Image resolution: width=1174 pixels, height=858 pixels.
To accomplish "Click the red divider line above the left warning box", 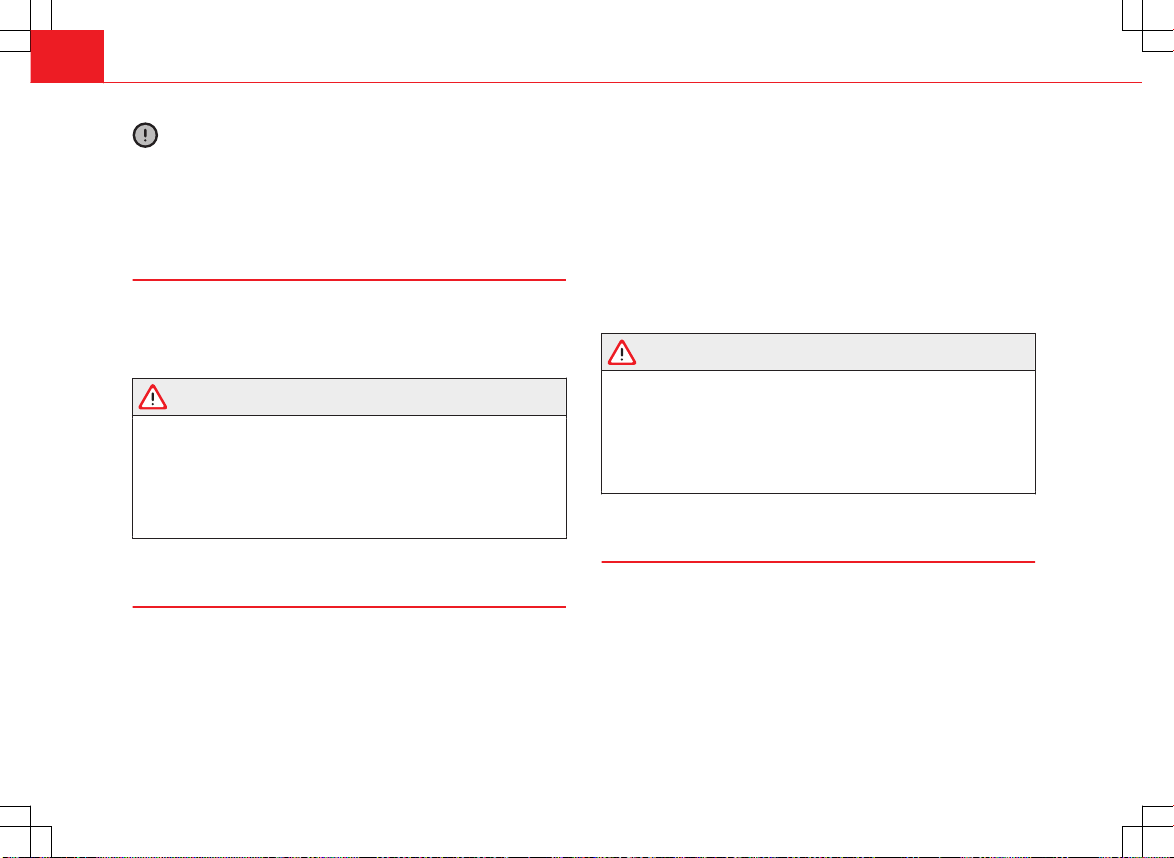I will coord(349,280).
